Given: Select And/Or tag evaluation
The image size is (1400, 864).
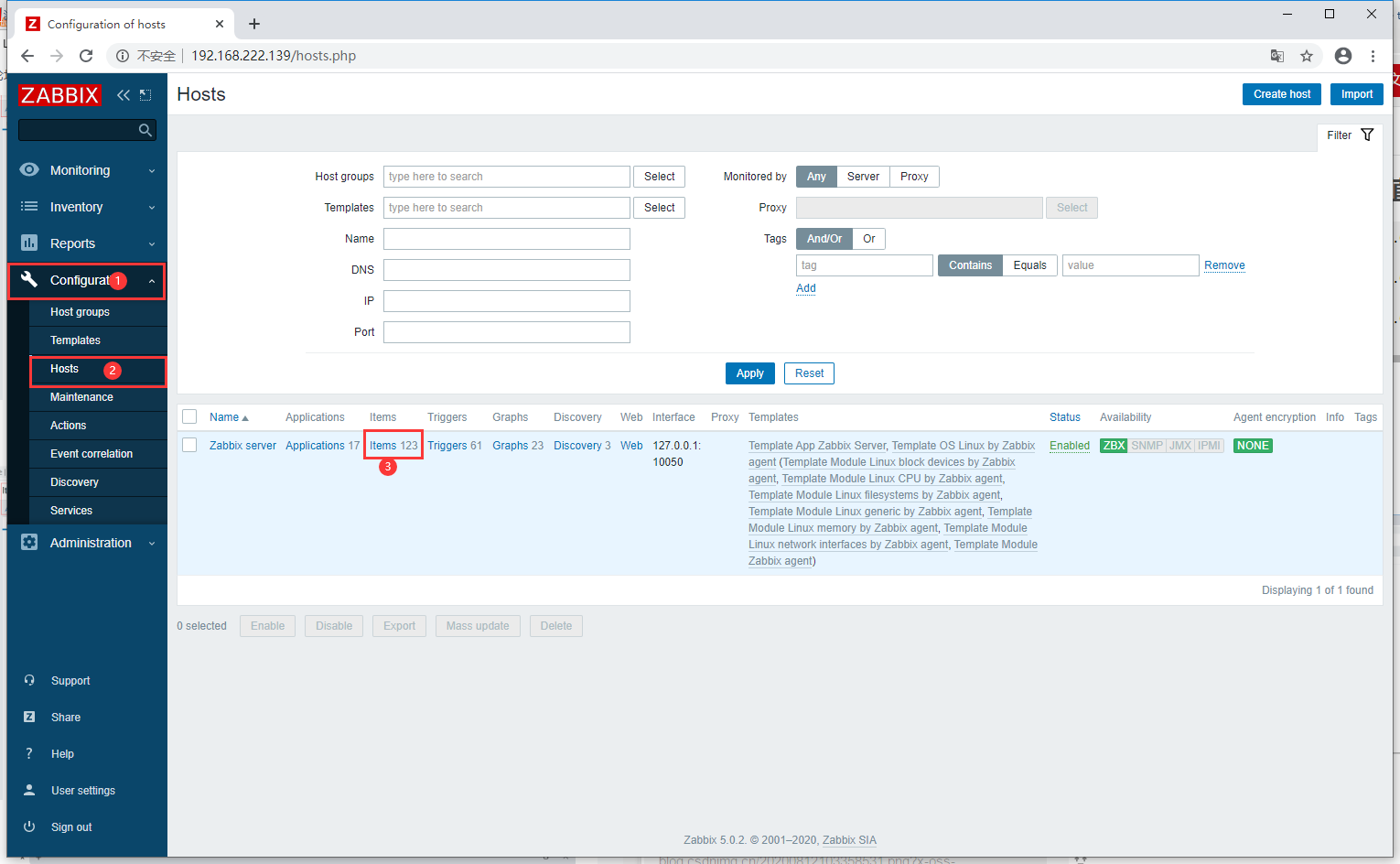Looking at the screenshot, I should 824,239.
